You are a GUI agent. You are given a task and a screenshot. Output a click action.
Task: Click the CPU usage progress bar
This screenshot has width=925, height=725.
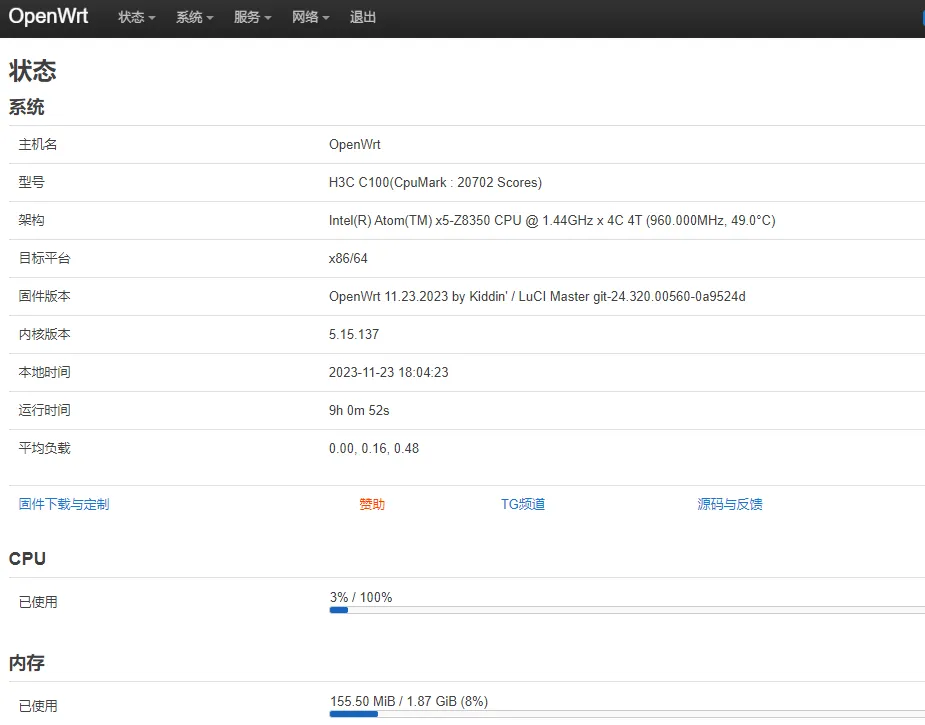coord(627,609)
